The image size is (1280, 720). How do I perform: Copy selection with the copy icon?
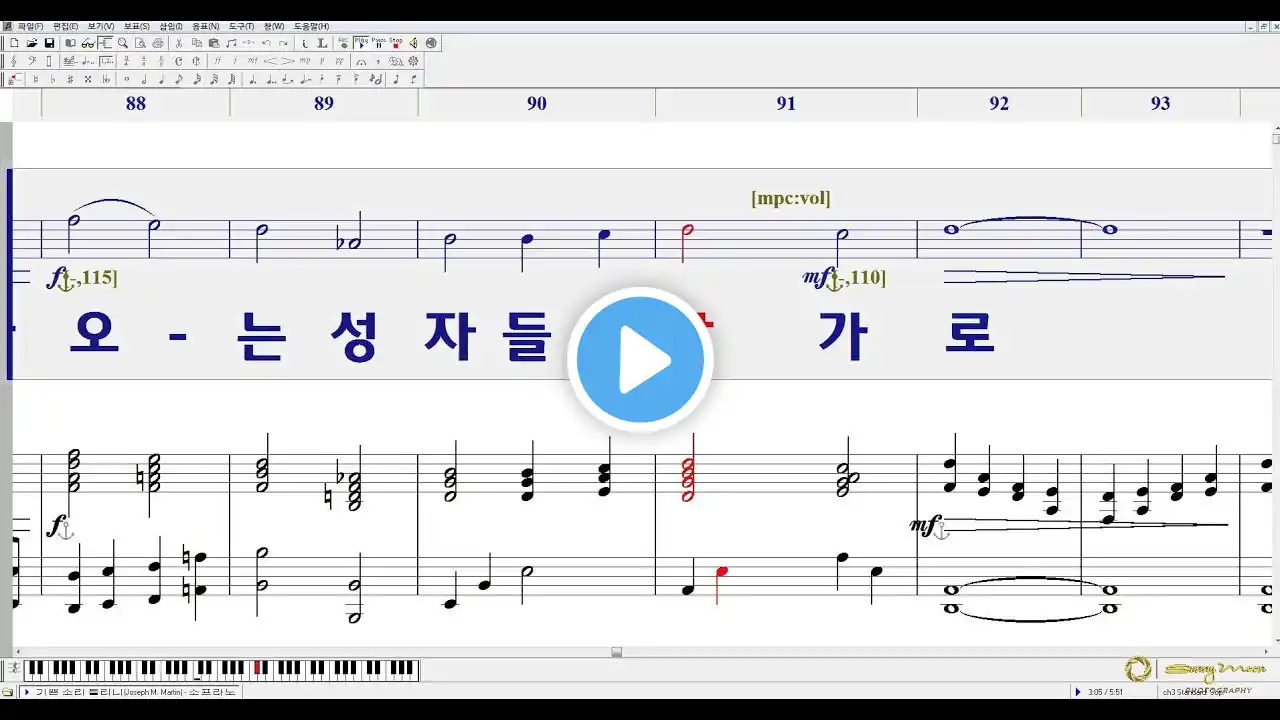197,43
